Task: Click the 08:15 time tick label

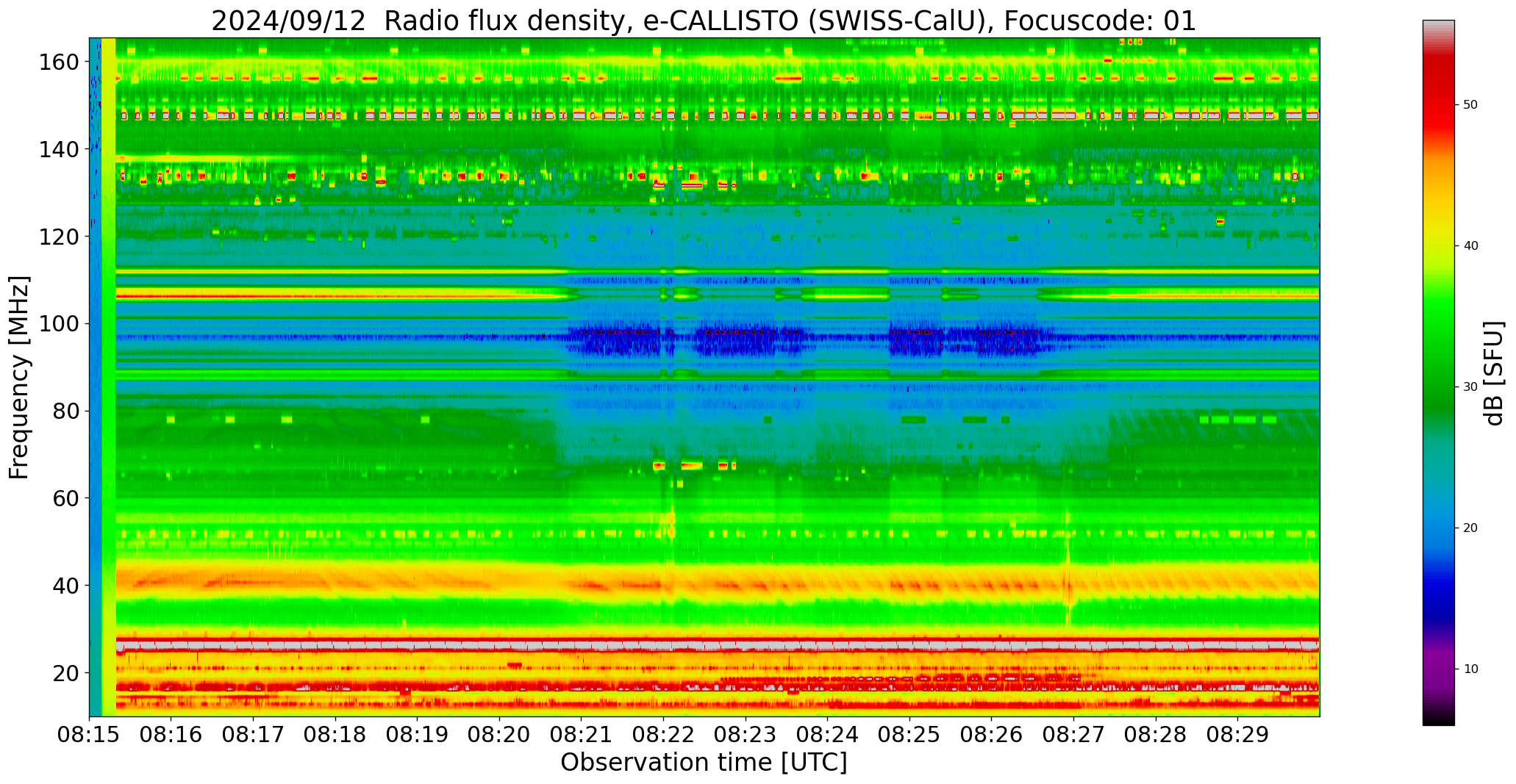Action: [89, 734]
